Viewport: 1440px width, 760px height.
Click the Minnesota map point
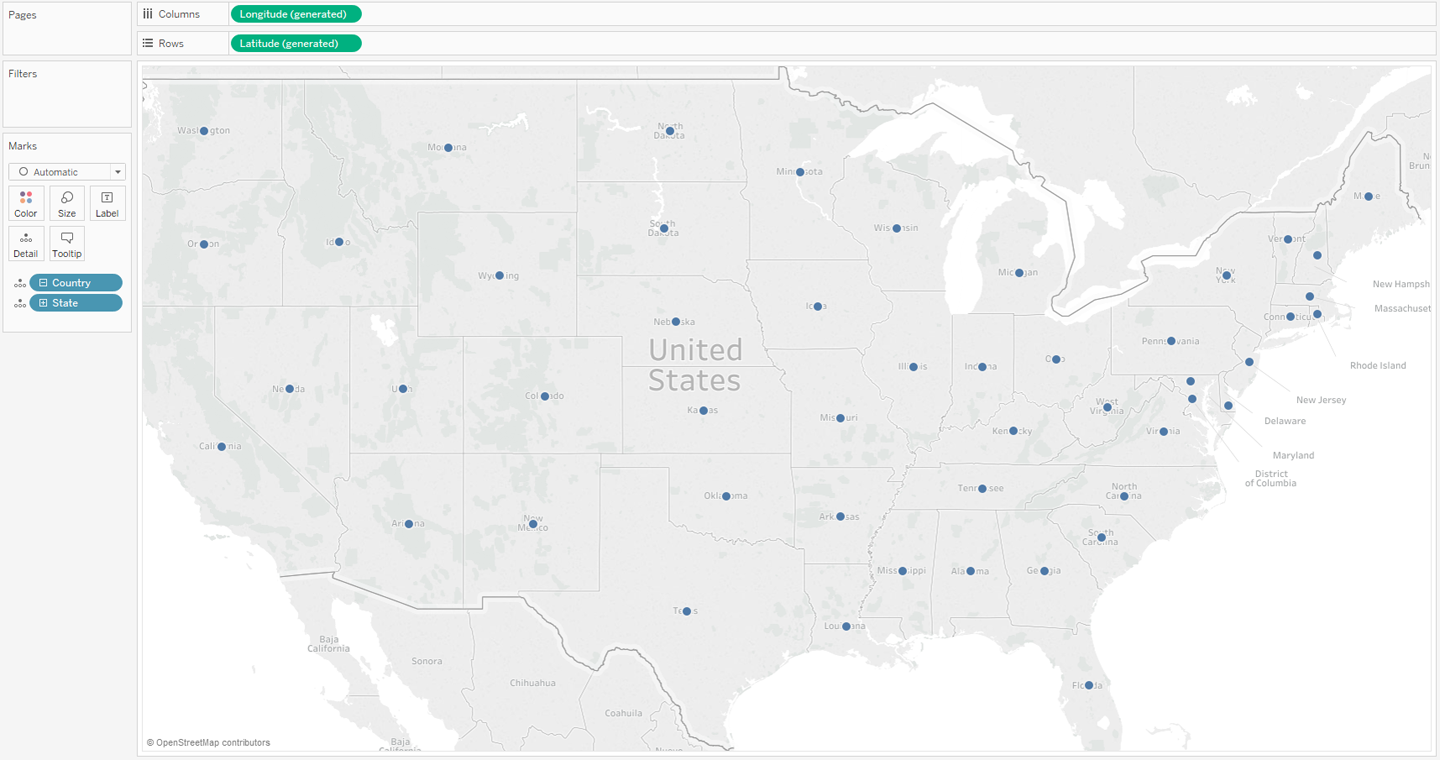click(800, 172)
